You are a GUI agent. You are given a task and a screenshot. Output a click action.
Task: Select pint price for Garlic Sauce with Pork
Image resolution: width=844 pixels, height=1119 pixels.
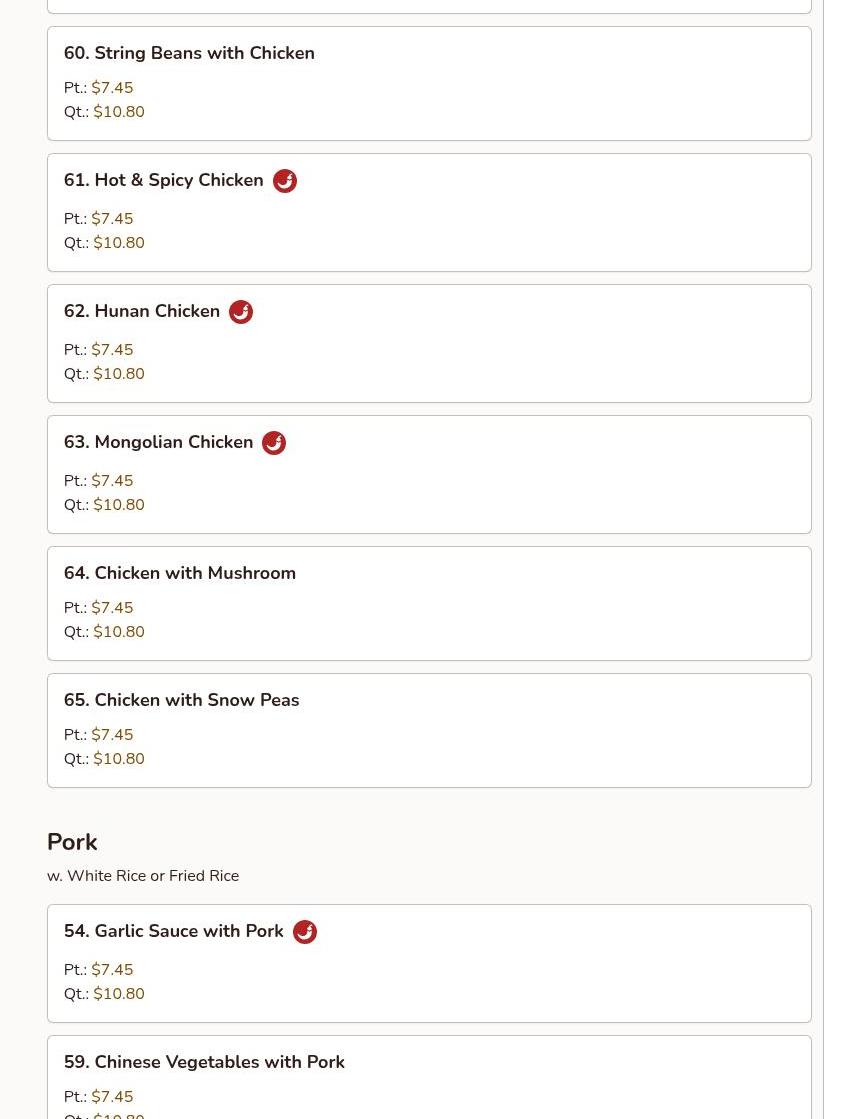coord(112,970)
